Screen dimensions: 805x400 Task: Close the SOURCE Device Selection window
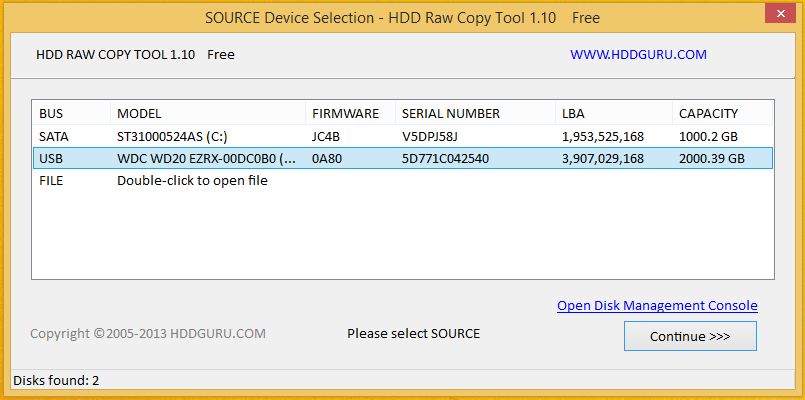tap(780, 13)
